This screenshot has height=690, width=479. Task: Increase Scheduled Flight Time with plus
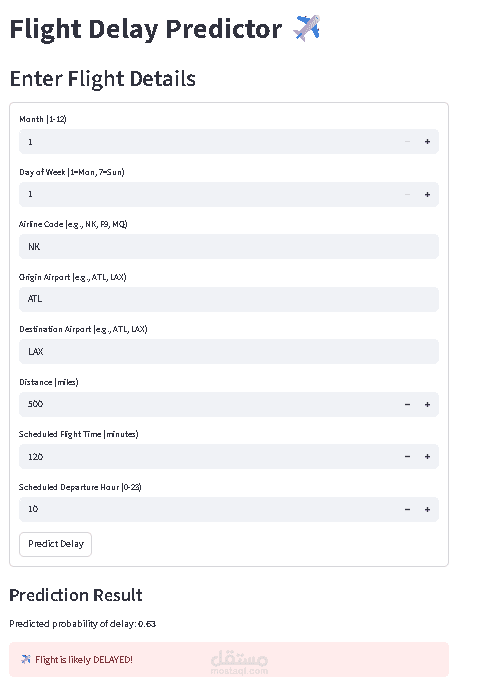[x=427, y=457]
